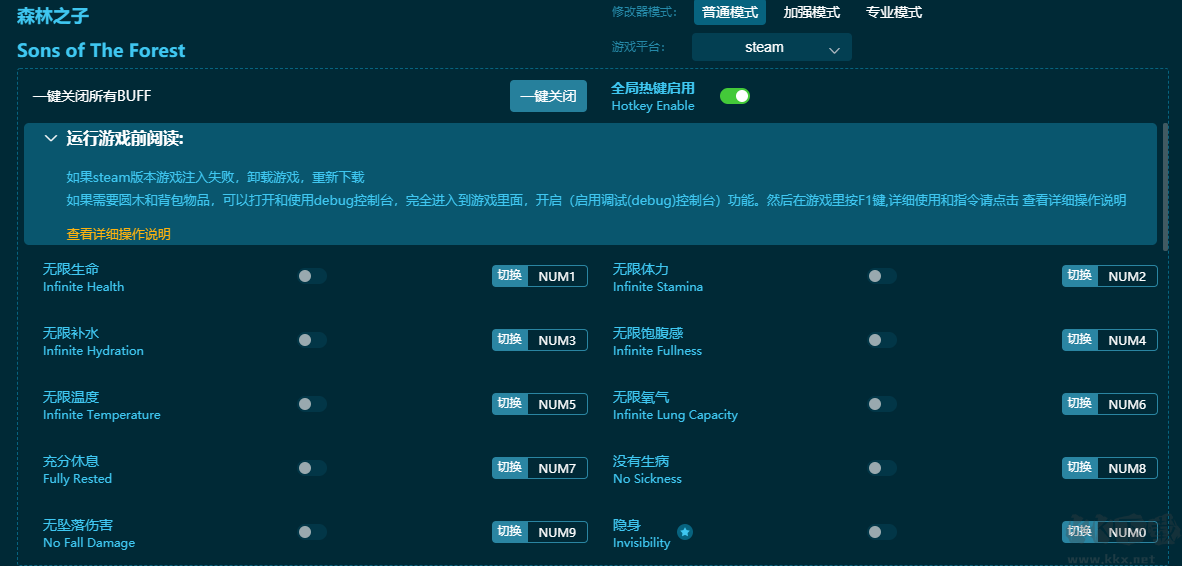1182x566 pixels.
Task: Click the 切换 button for NUM8
Action: tap(1079, 469)
